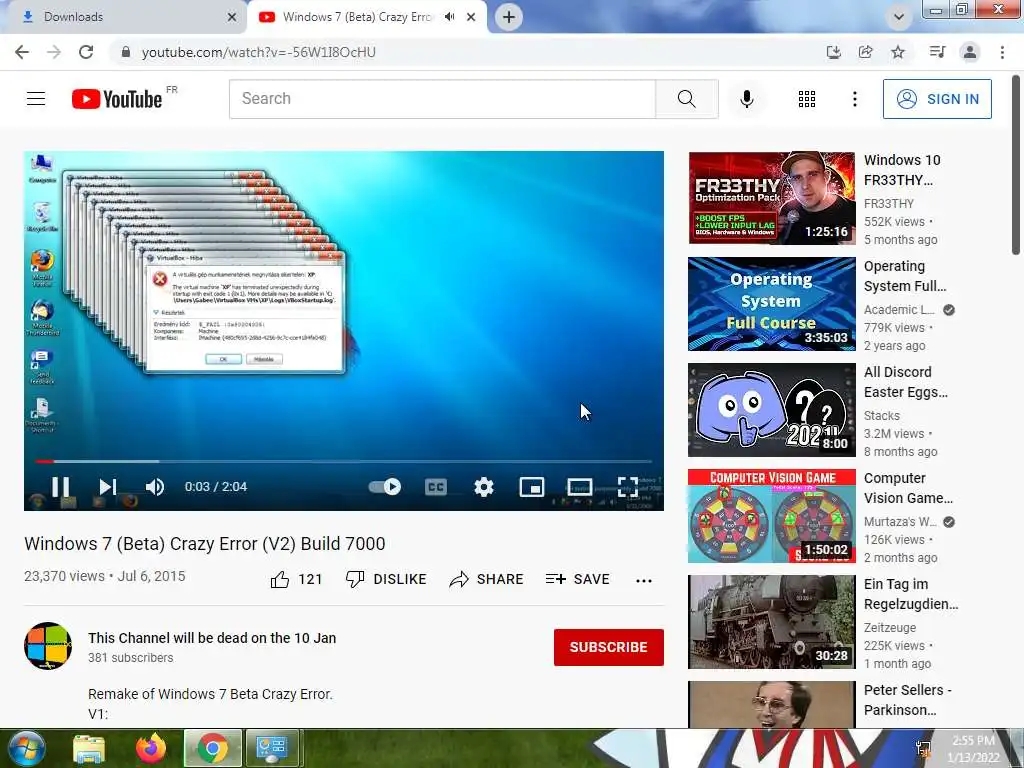The width and height of the screenshot is (1024, 768).
Task: Click the Chrome taskbar icon
Action: point(213,748)
